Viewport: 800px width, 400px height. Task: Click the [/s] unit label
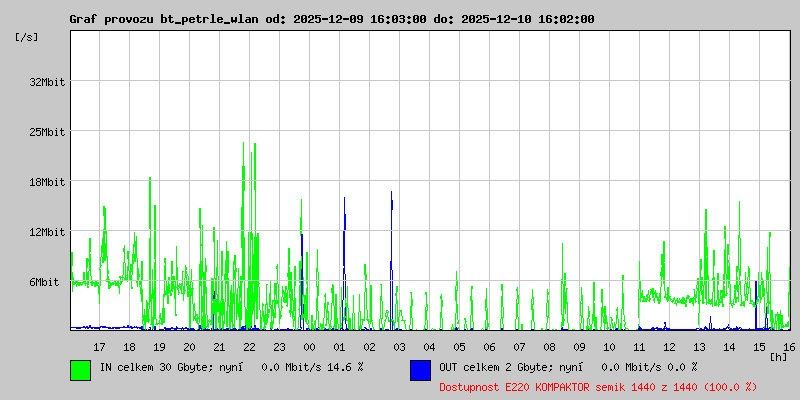(27, 37)
